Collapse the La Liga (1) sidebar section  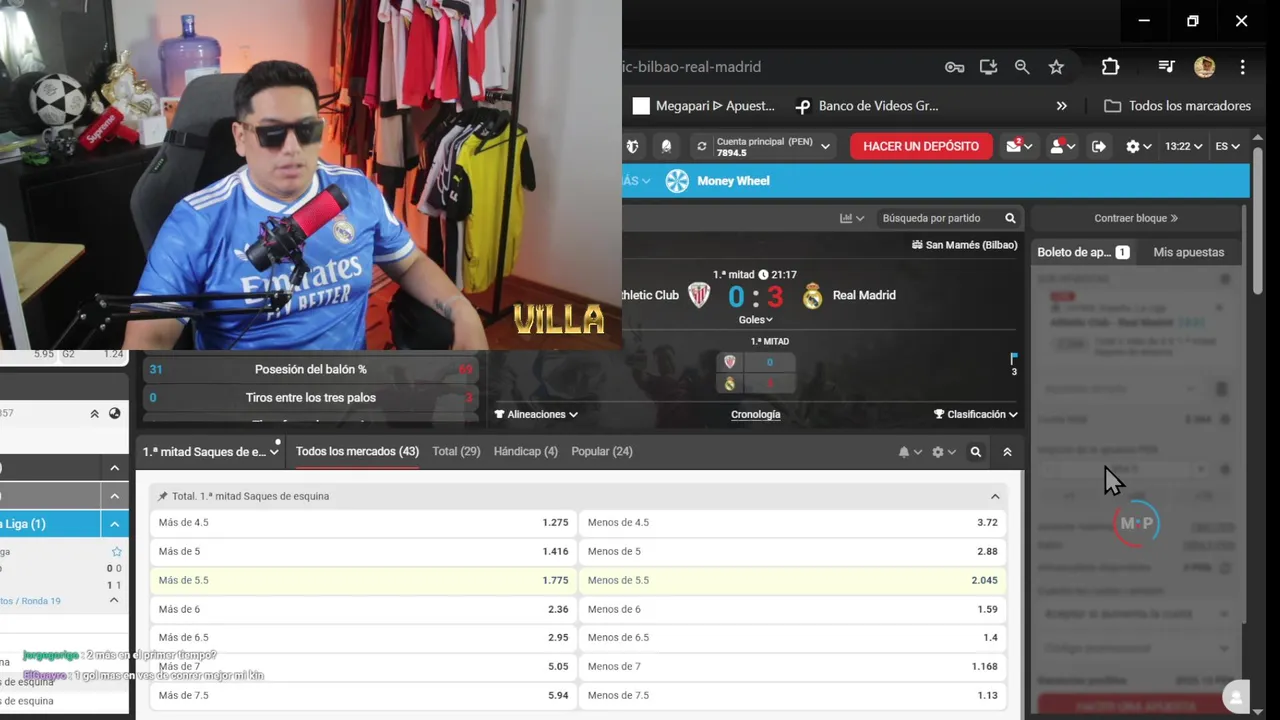pyautogui.click(x=114, y=524)
